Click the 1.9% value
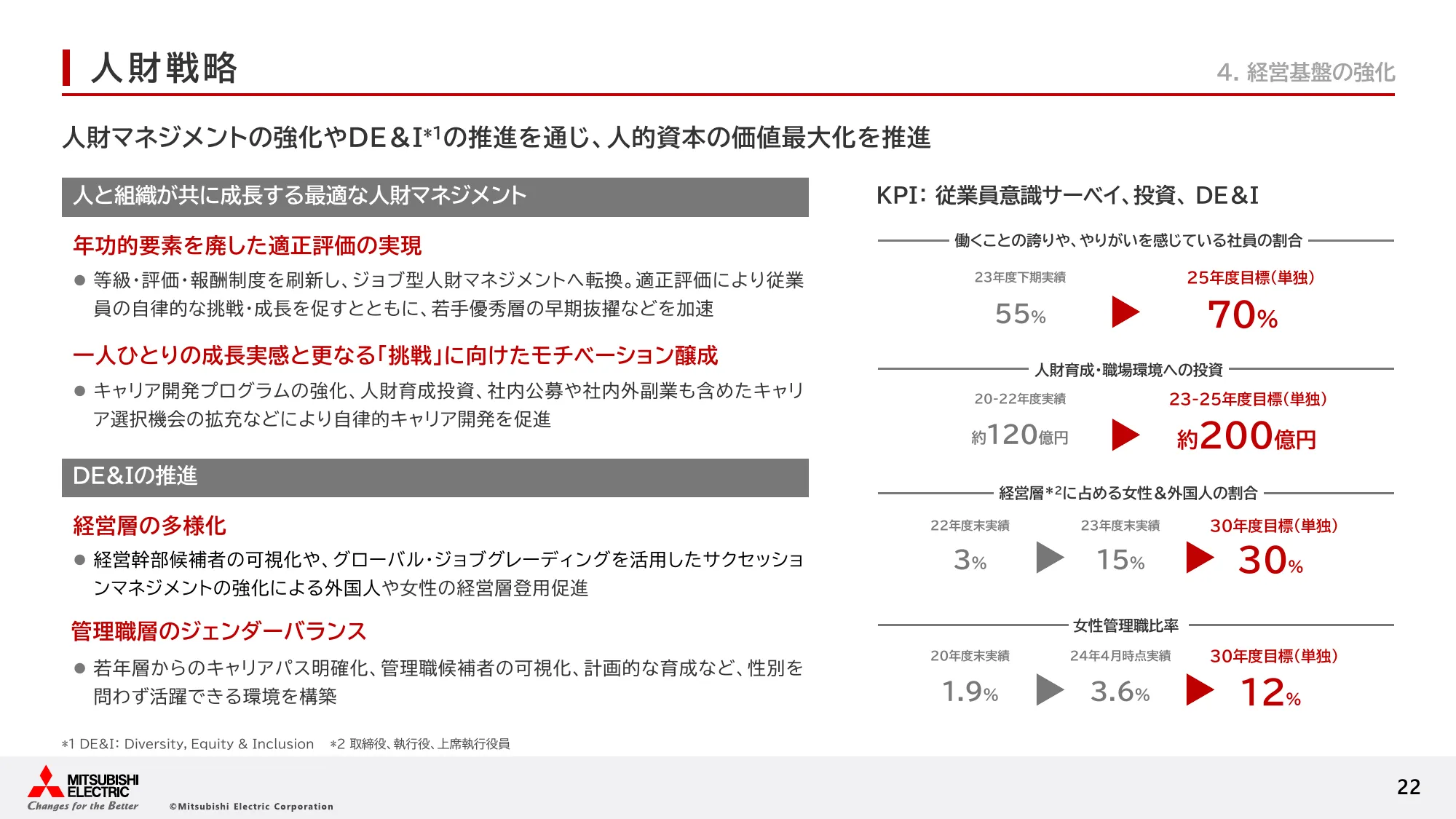 click(970, 692)
